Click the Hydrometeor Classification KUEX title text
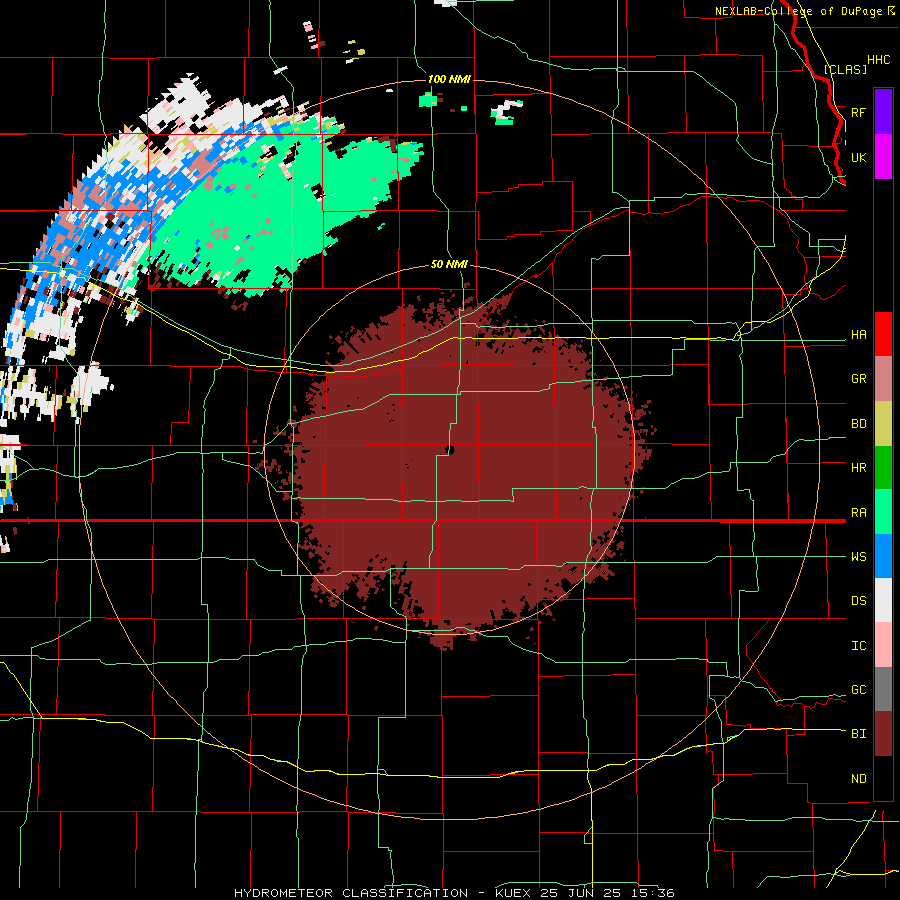900x900 pixels. [454, 893]
